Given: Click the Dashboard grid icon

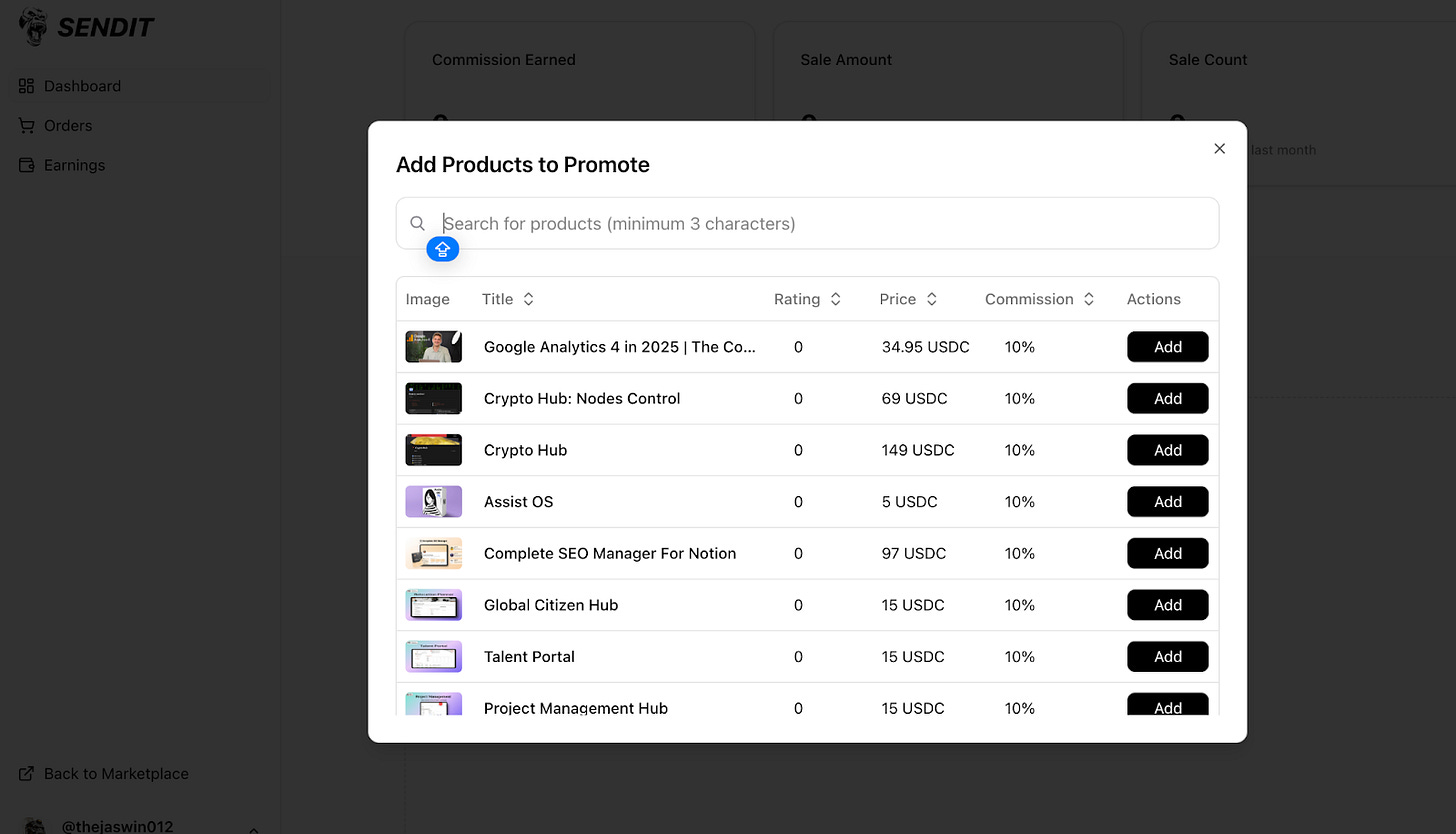Looking at the screenshot, I should pos(27,86).
